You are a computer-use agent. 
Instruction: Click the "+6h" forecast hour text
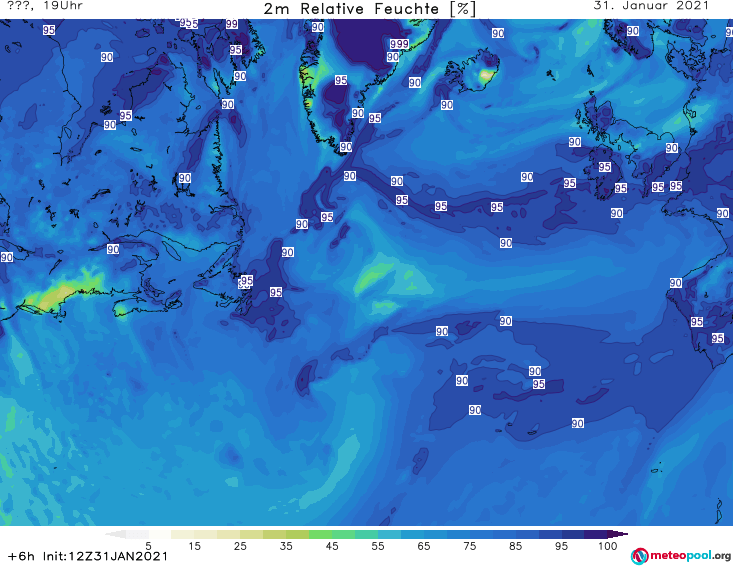21,556
